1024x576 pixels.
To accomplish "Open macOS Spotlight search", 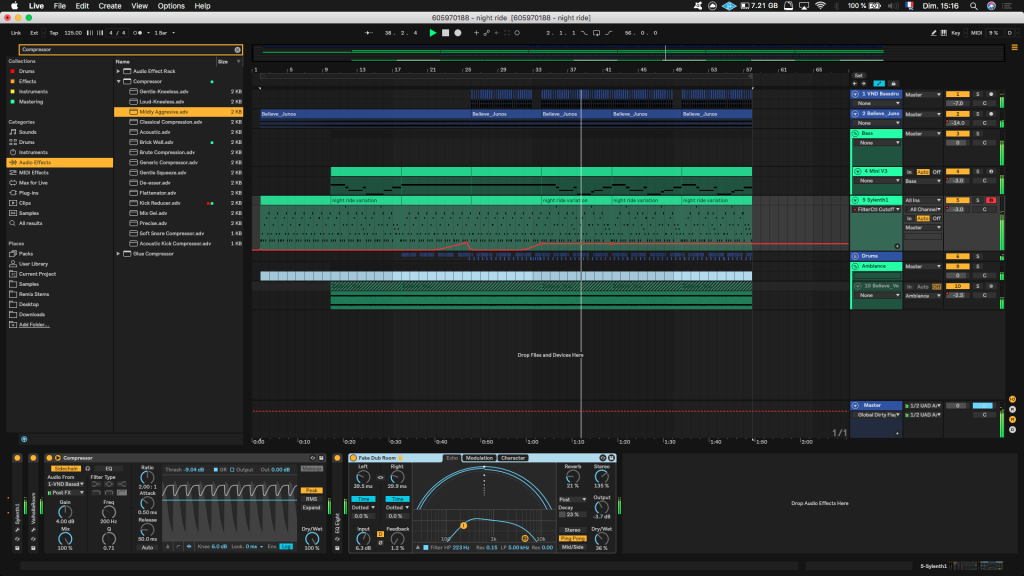I will pyautogui.click(x=973, y=6).
